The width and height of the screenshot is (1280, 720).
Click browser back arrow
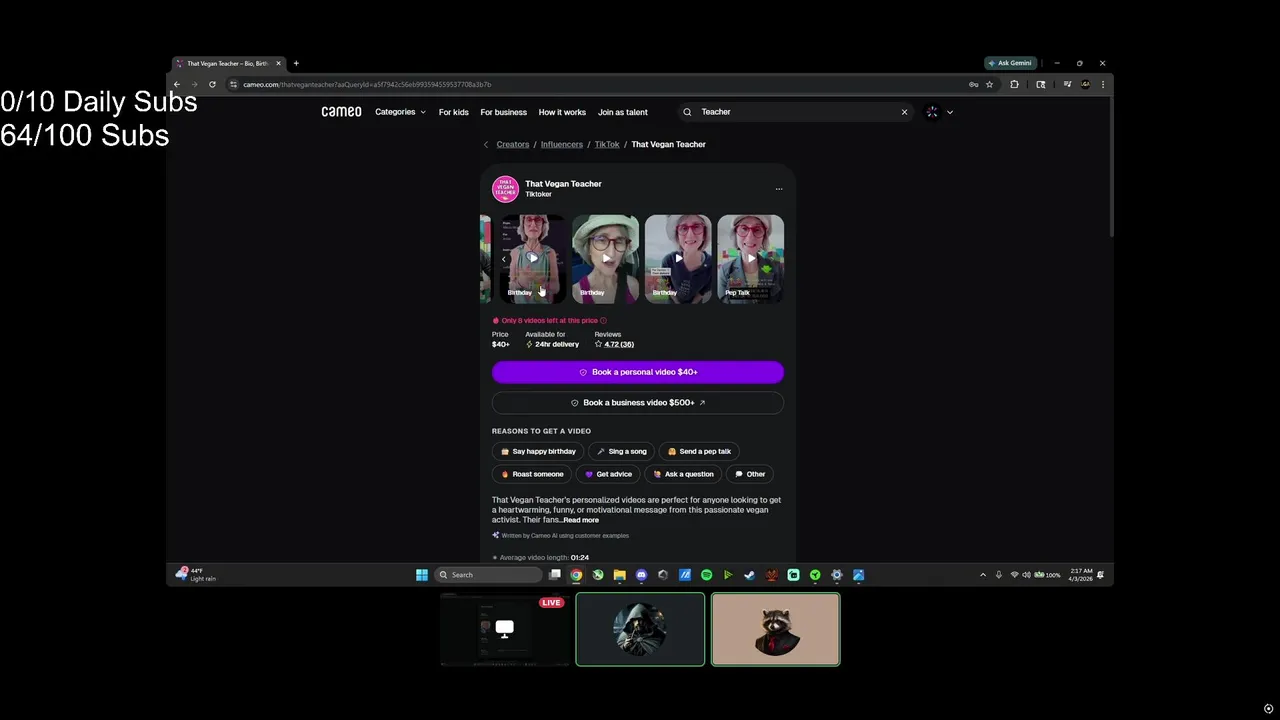177,84
